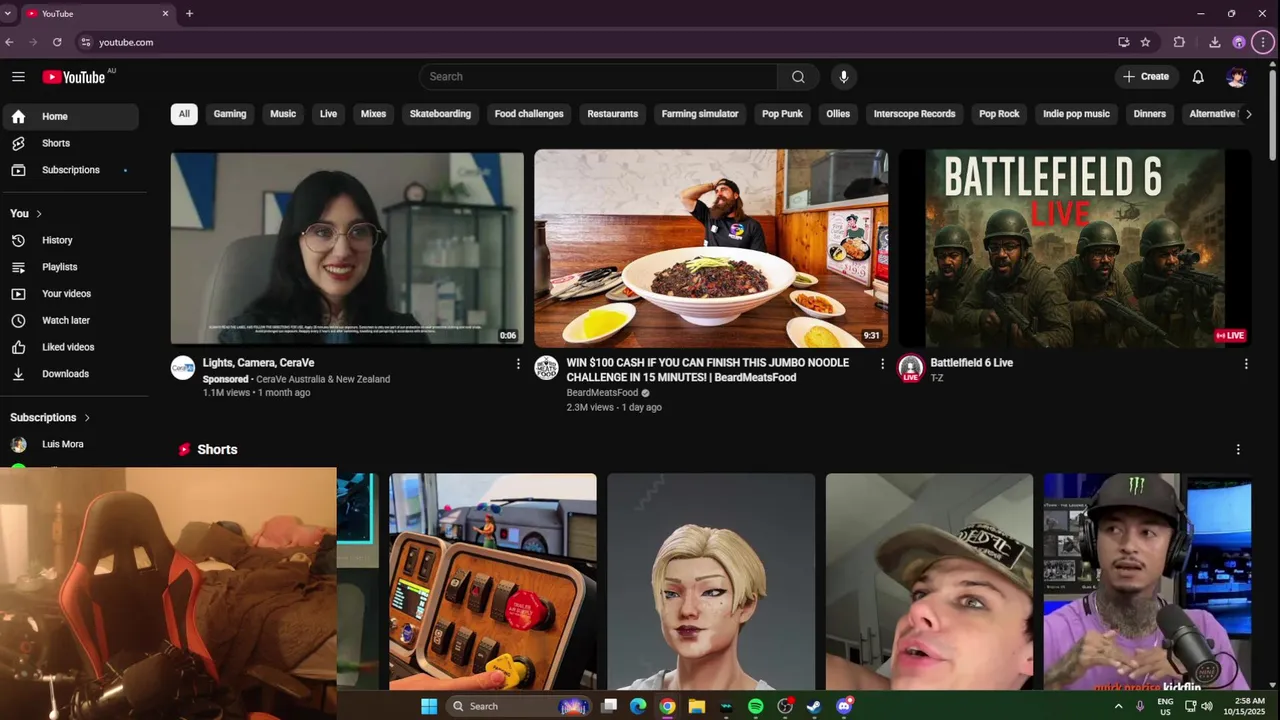The image size is (1280, 720).
Task: Open the Battlefield 6 Live thumbnail
Action: [x=1075, y=248]
